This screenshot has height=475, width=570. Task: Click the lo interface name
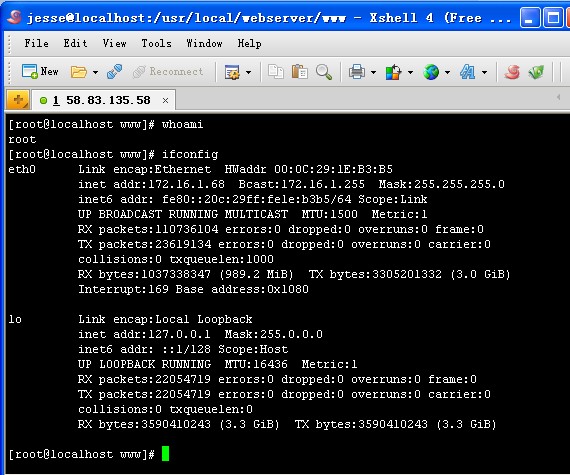coord(15,319)
